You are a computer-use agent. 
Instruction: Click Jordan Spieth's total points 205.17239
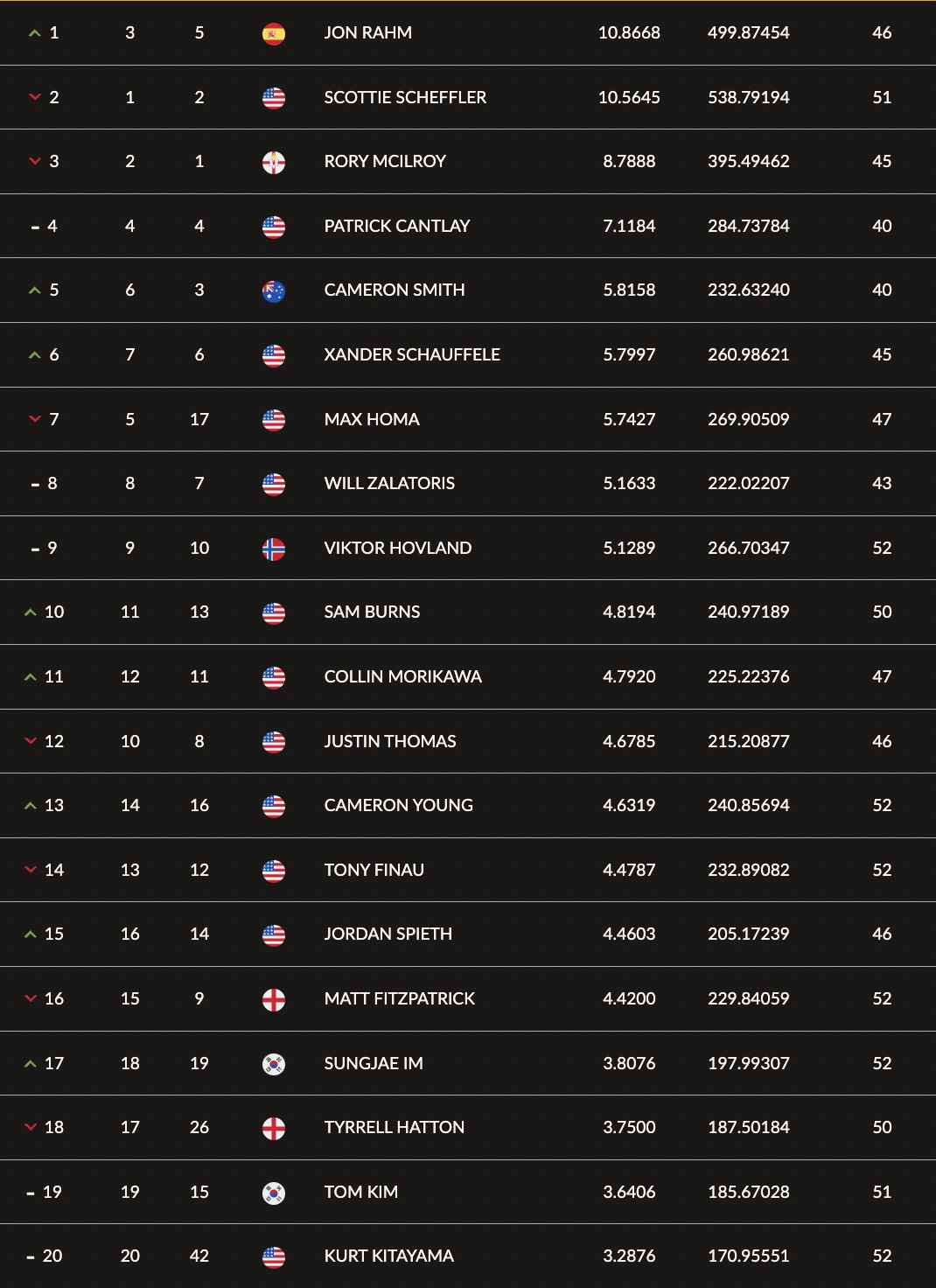pyautogui.click(x=749, y=934)
